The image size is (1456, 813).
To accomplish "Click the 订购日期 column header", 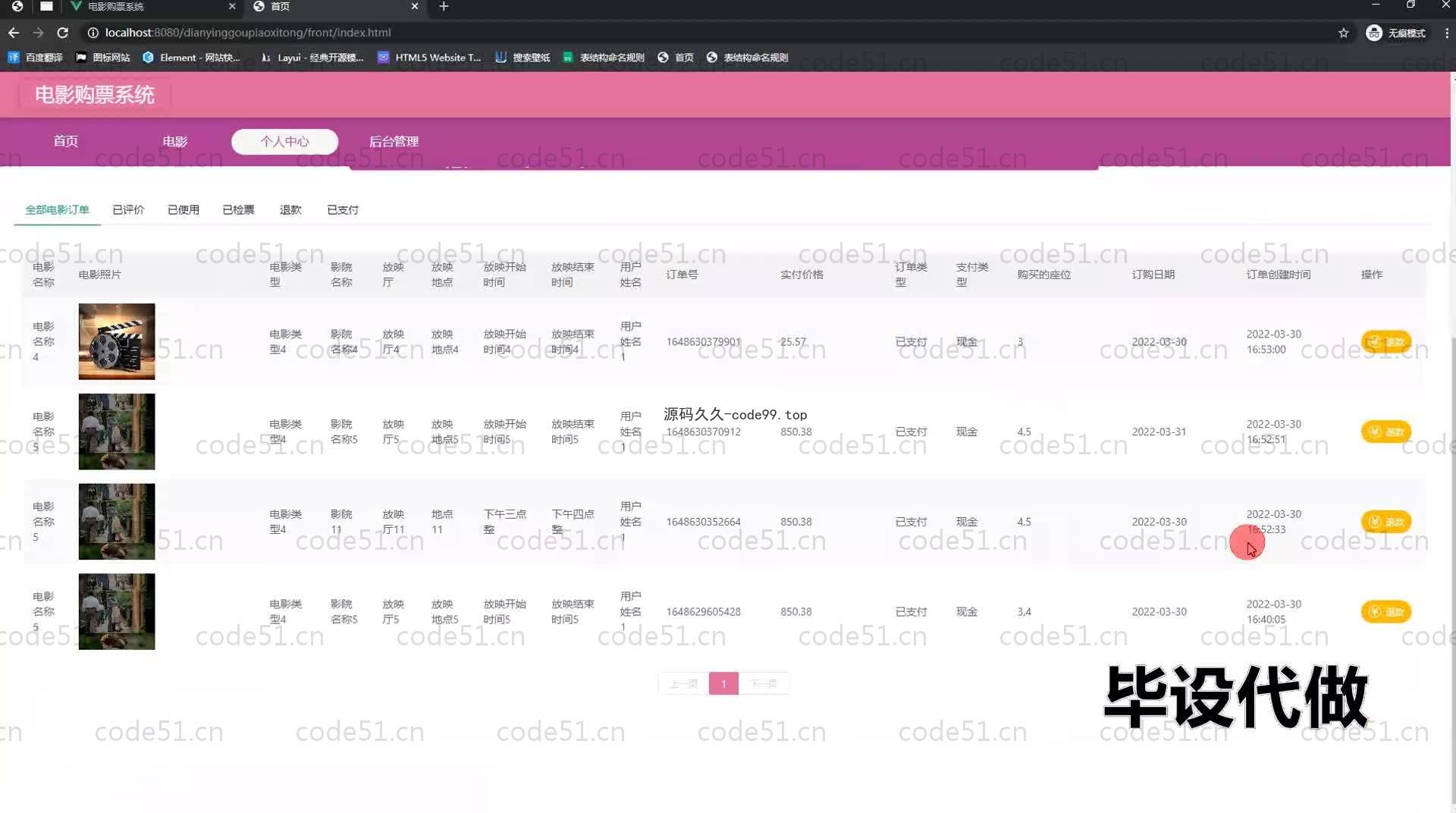I will click(x=1153, y=275).
